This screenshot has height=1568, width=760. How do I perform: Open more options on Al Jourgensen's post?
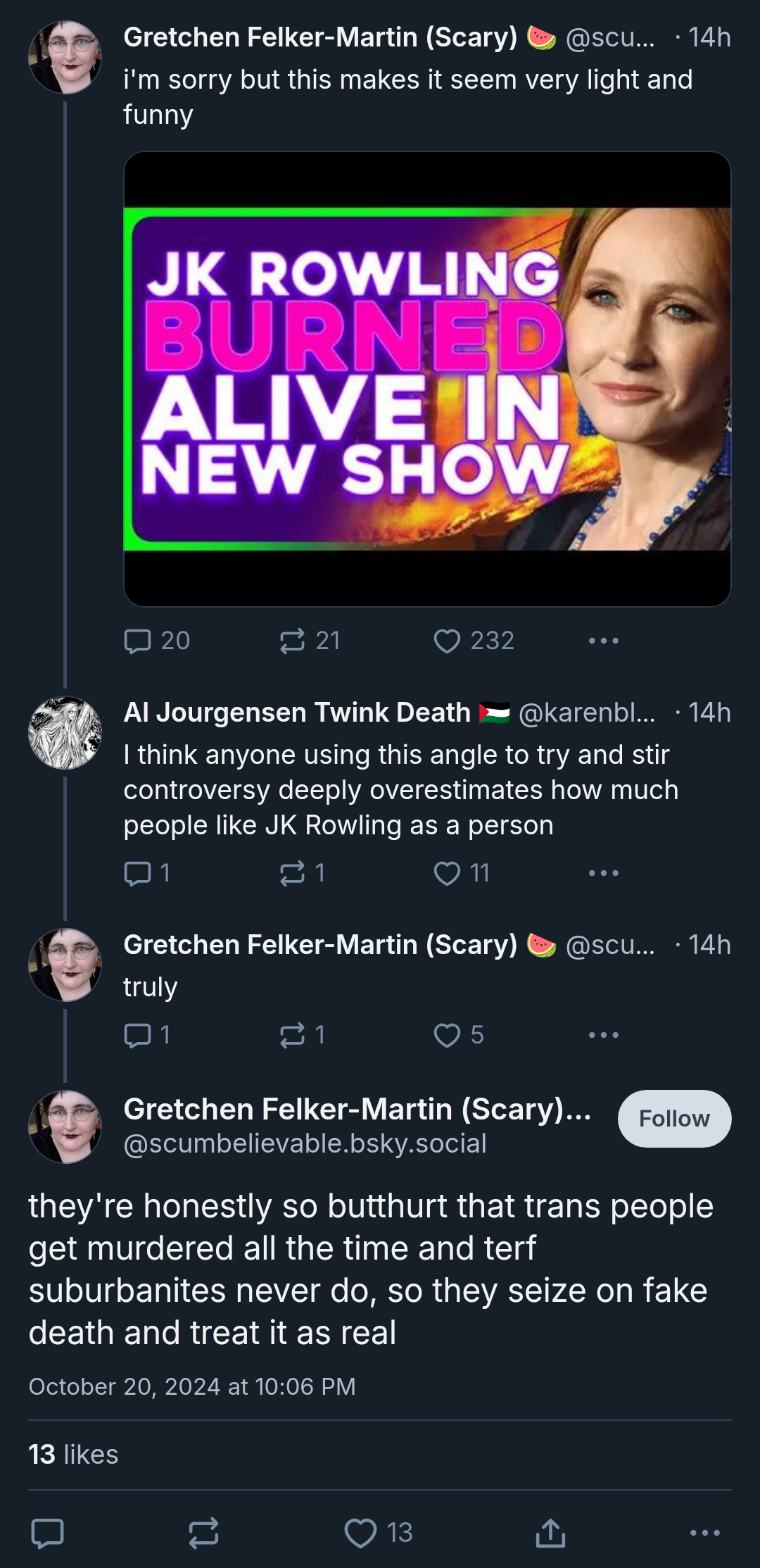coord(604,873)
